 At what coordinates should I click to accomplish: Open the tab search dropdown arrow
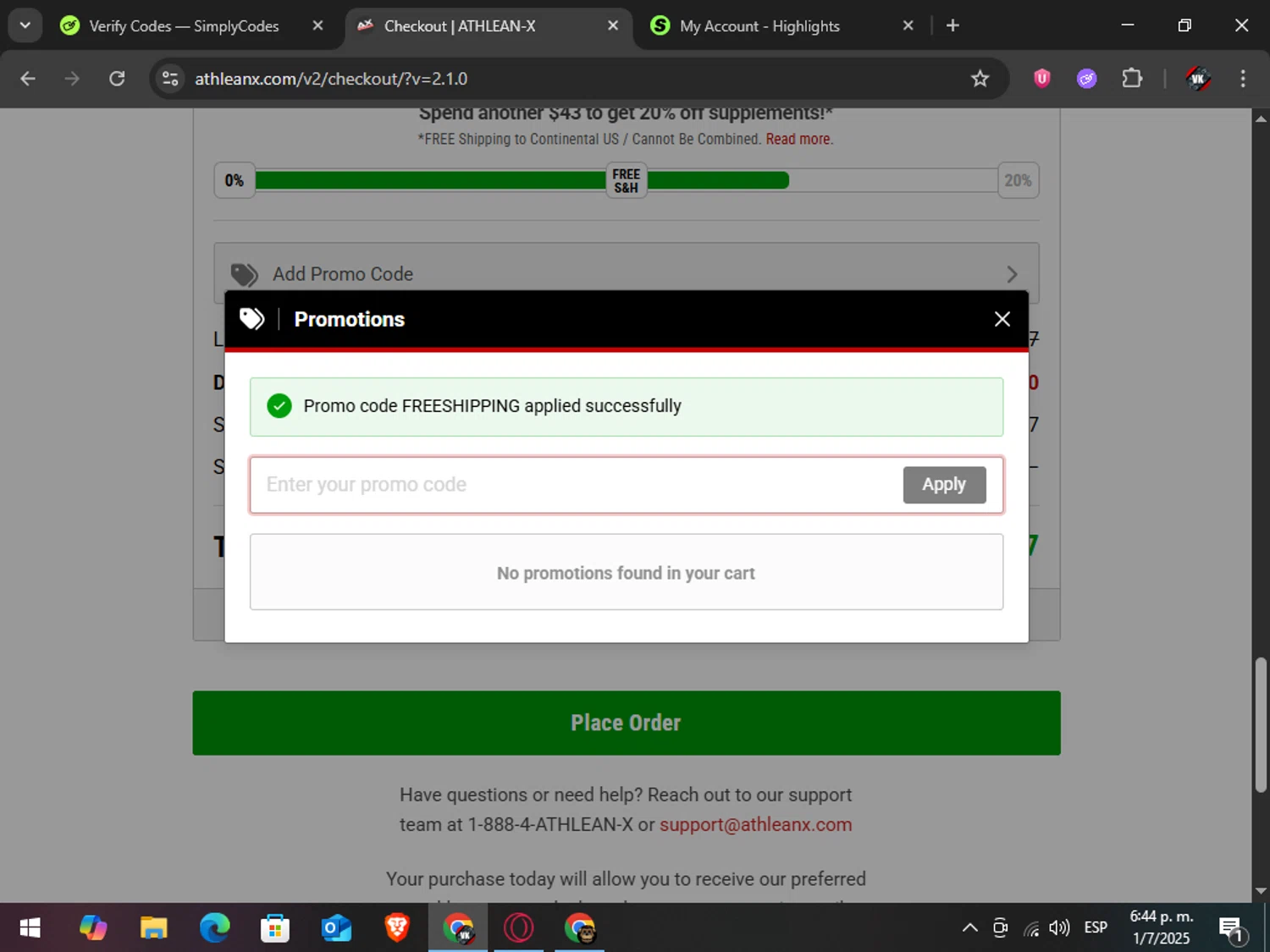[25, 25]
